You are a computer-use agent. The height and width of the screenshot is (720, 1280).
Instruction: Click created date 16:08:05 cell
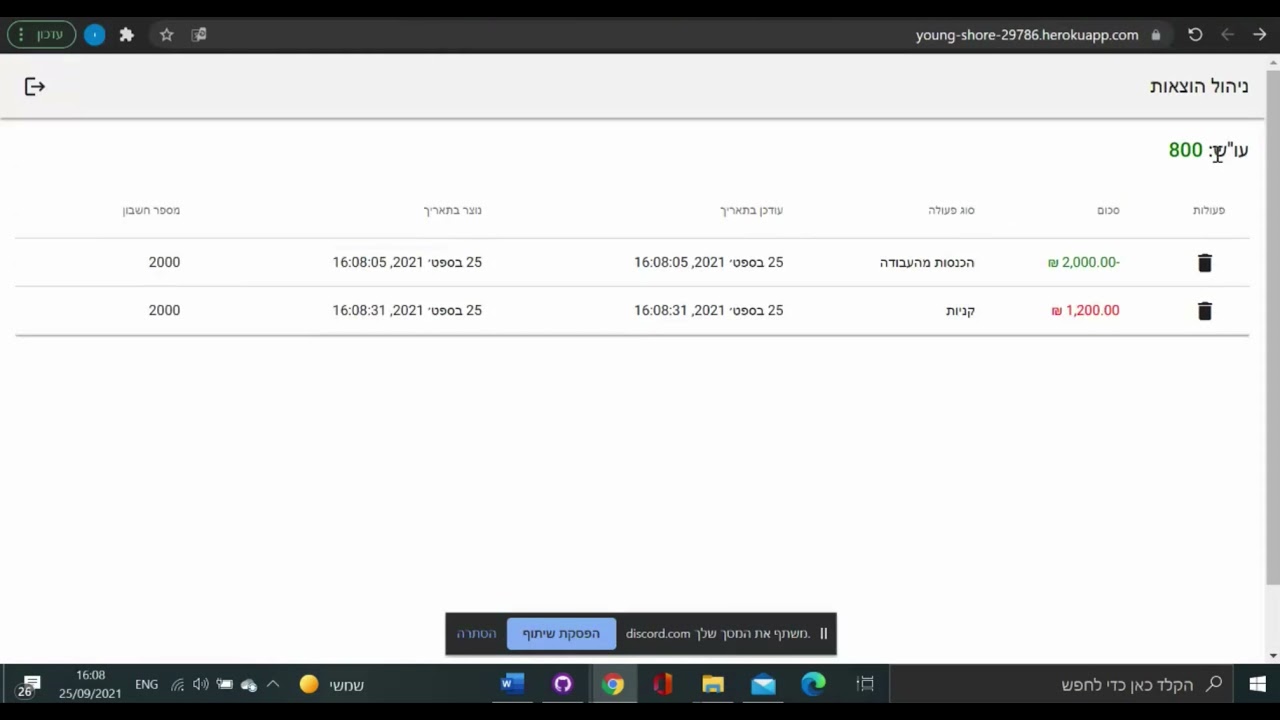pos(407,263)
